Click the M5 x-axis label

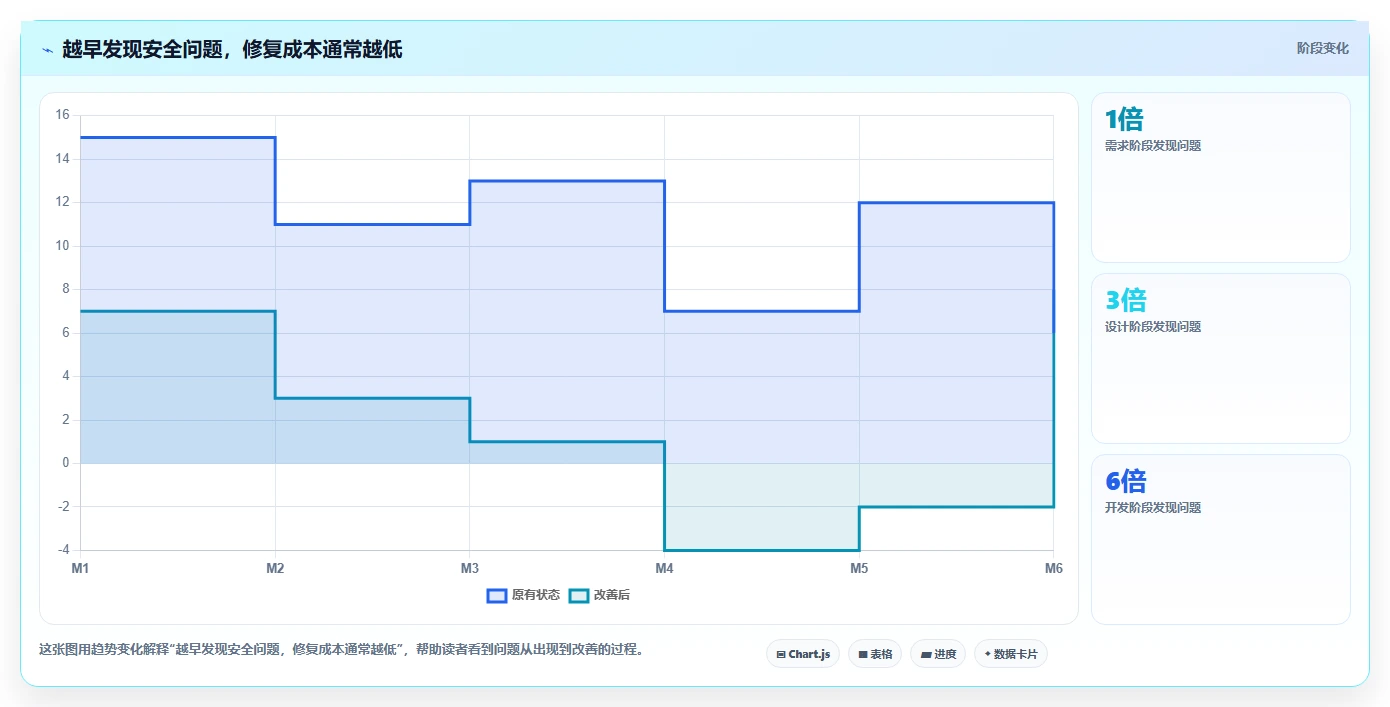[x=859, y=568]
